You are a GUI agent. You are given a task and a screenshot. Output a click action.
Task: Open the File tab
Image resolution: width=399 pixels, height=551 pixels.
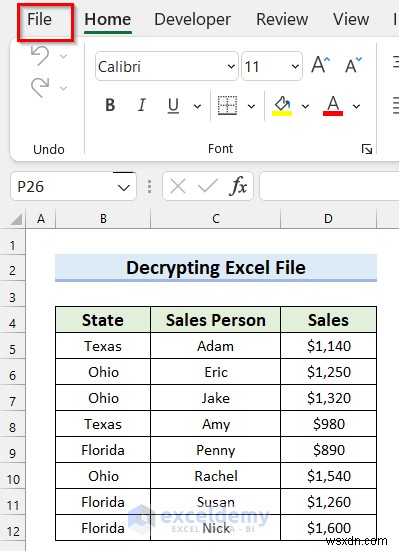tap(39, 19)
